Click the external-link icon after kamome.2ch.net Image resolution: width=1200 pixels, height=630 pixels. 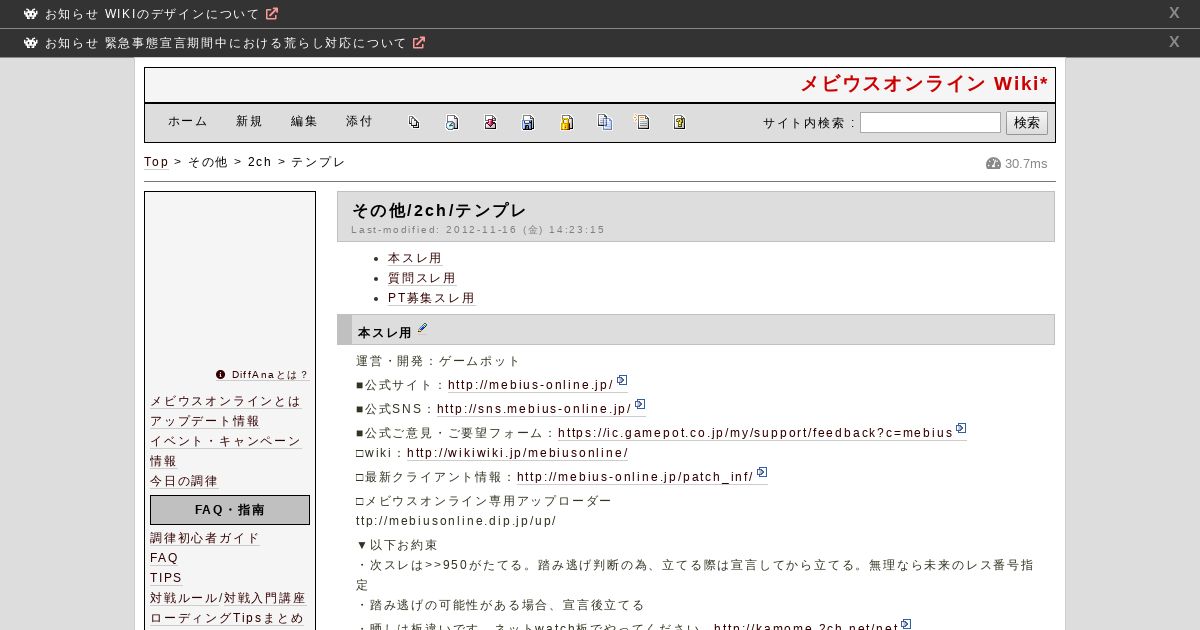pyautogui.click(x=906, y=624)
